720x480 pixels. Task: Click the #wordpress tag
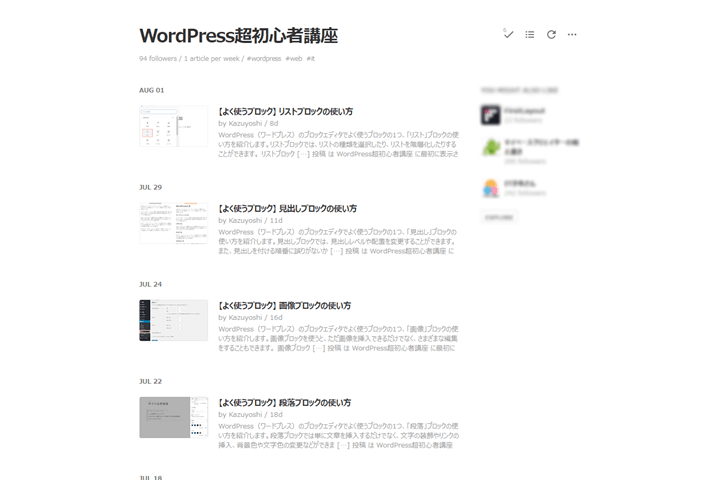point(264,58)
